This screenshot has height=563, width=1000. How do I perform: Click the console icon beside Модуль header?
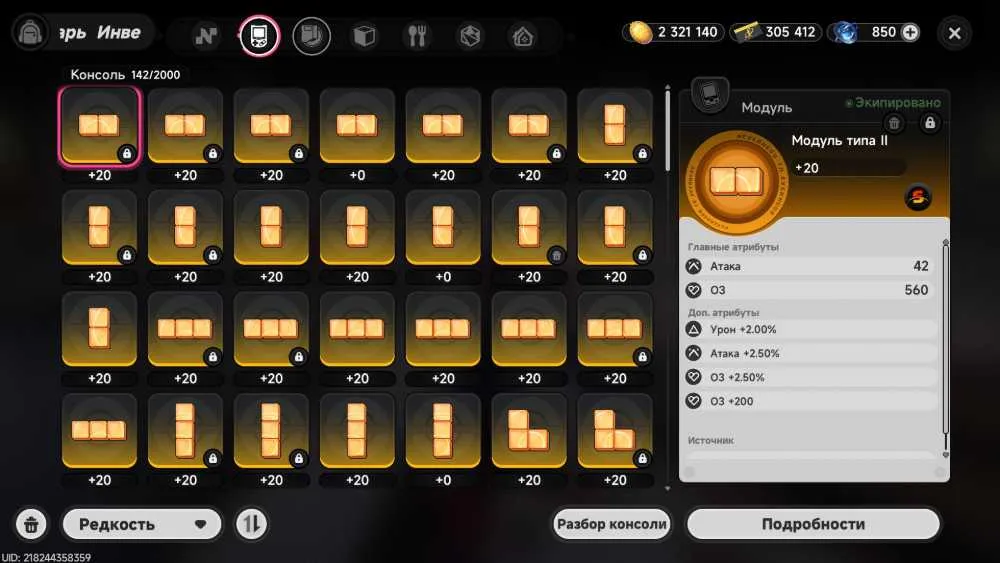click(709, 95)
